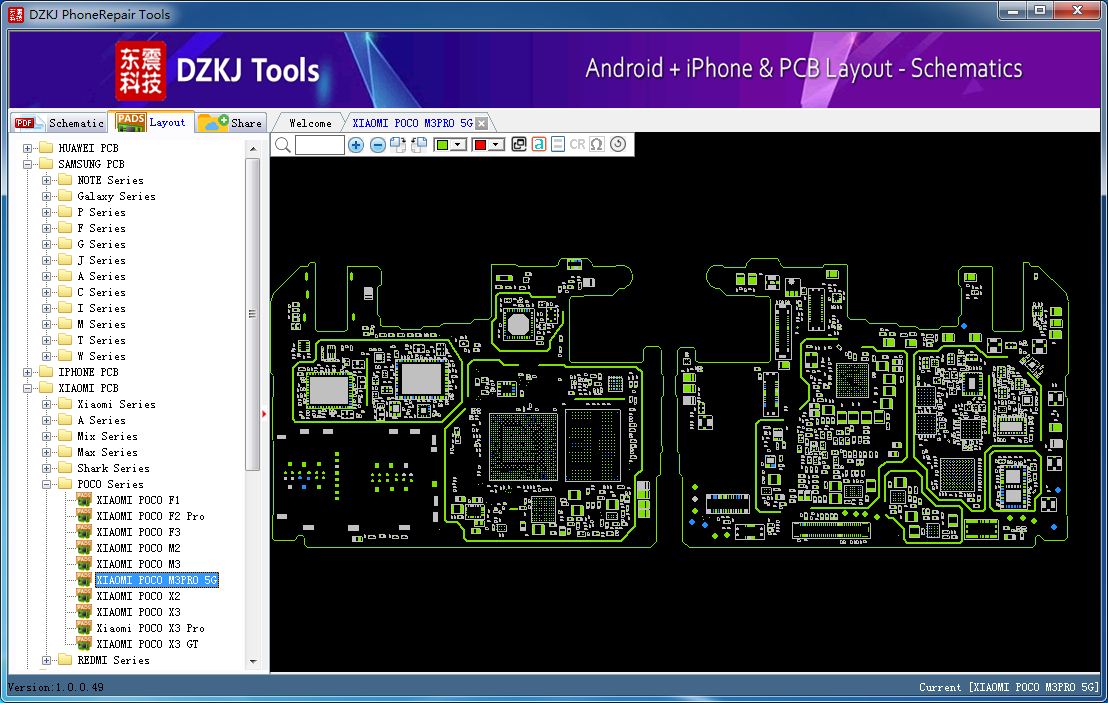Screen dimensions: 1108x703
Task: Toggle the CR components icon
Action: point(577,145)
